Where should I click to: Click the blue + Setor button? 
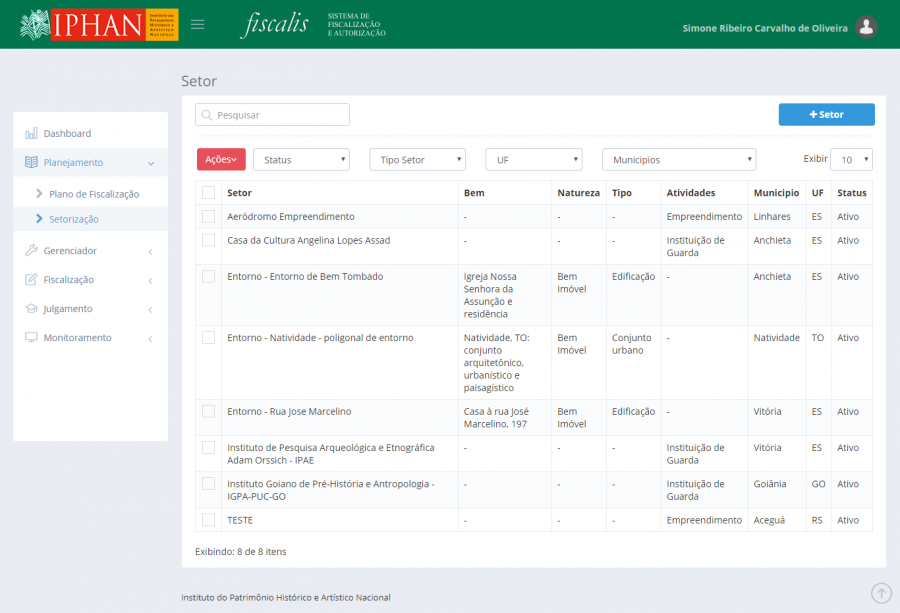pos(826,115)
